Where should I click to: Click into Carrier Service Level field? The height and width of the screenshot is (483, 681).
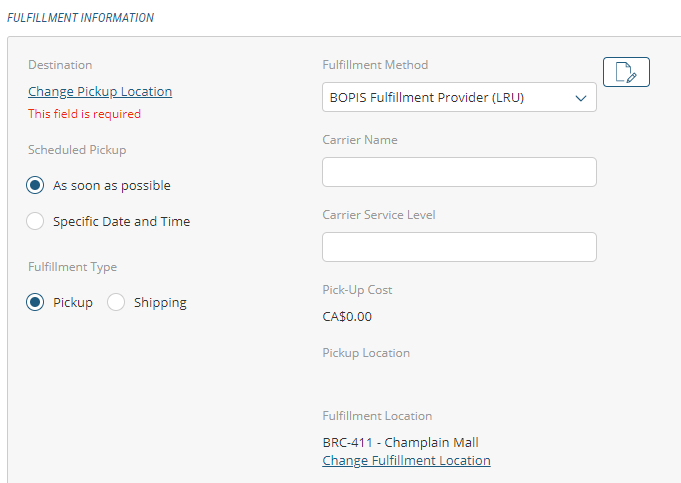(x=459, y=247)
